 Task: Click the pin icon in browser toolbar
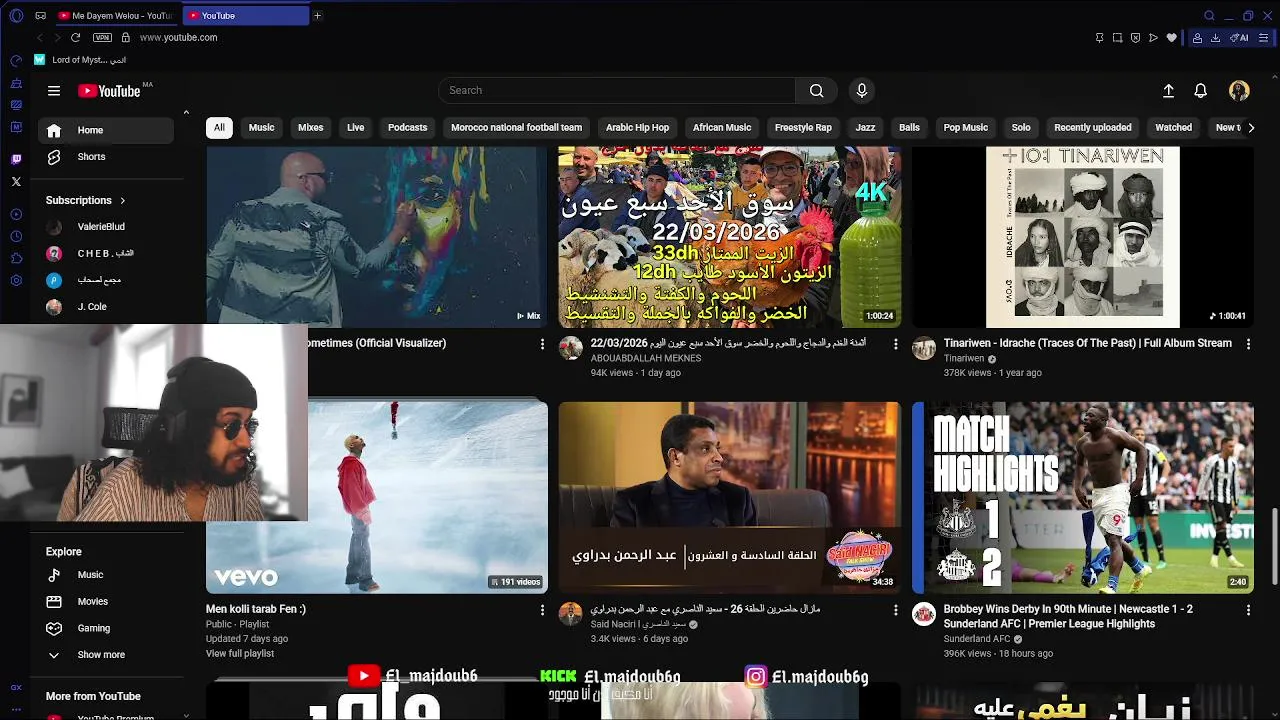[1099, 38]
